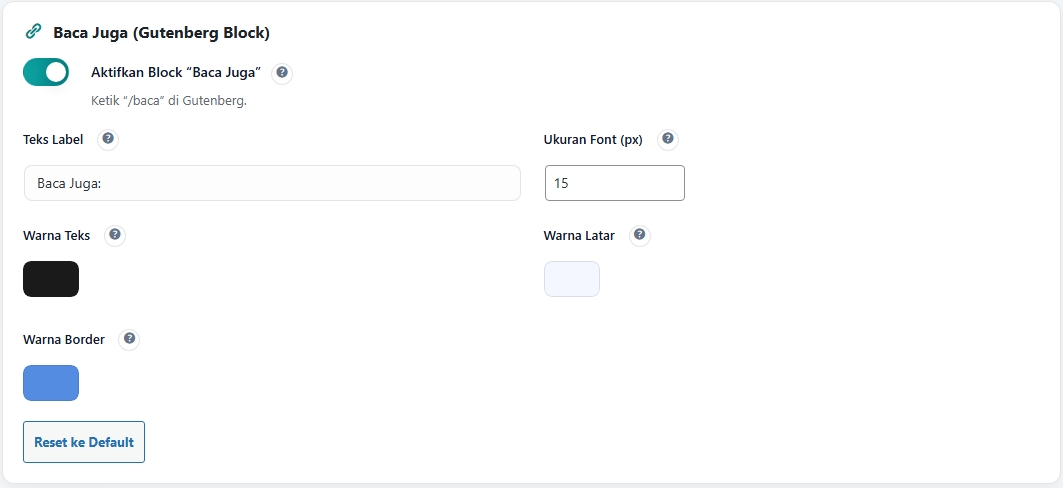The image size is (1063, 488).
Task: Disable the Baca Juga block toggle switch
Action: pyautogui.click(x=46, y=72)
